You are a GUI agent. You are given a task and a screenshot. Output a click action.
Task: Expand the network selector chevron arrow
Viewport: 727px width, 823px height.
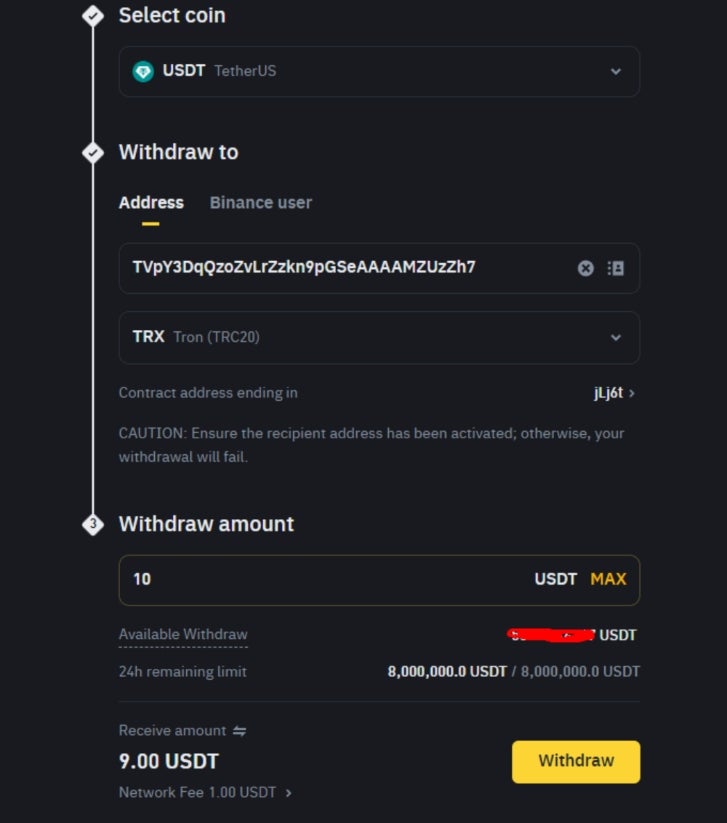click(616, 337)
